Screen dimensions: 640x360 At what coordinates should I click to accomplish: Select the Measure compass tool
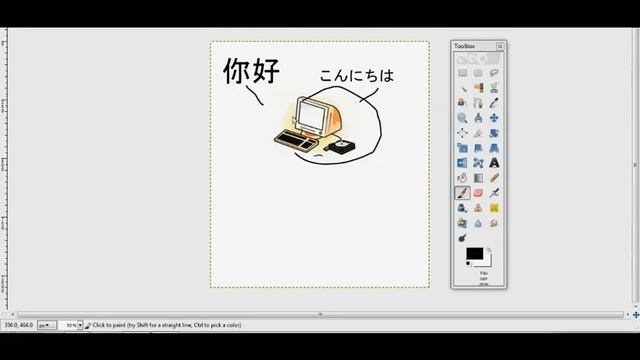point(478,118)
